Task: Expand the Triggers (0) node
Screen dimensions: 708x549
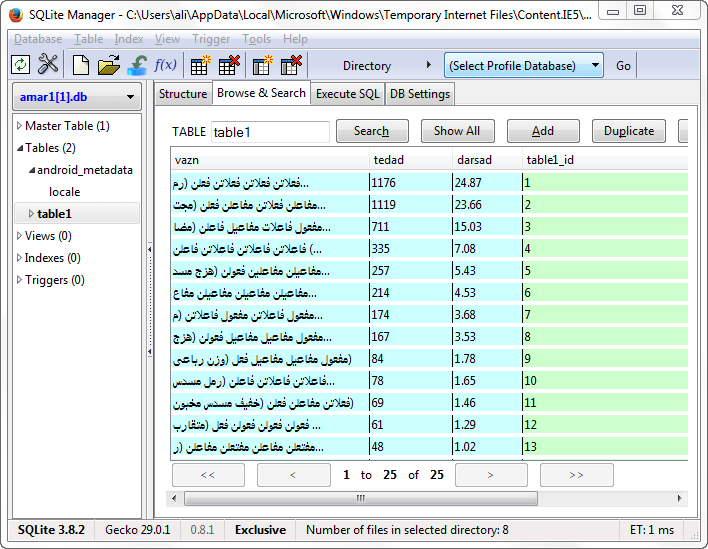Action: click(19, 280)
